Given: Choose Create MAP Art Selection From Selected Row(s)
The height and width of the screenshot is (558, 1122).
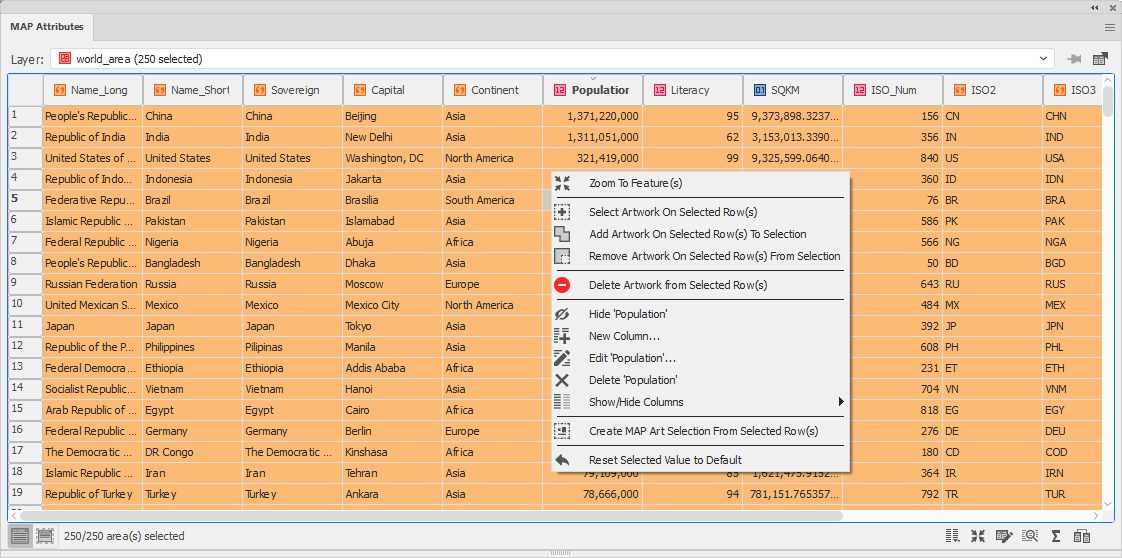Looking at the screenshot, I should [x=701, y=431].
